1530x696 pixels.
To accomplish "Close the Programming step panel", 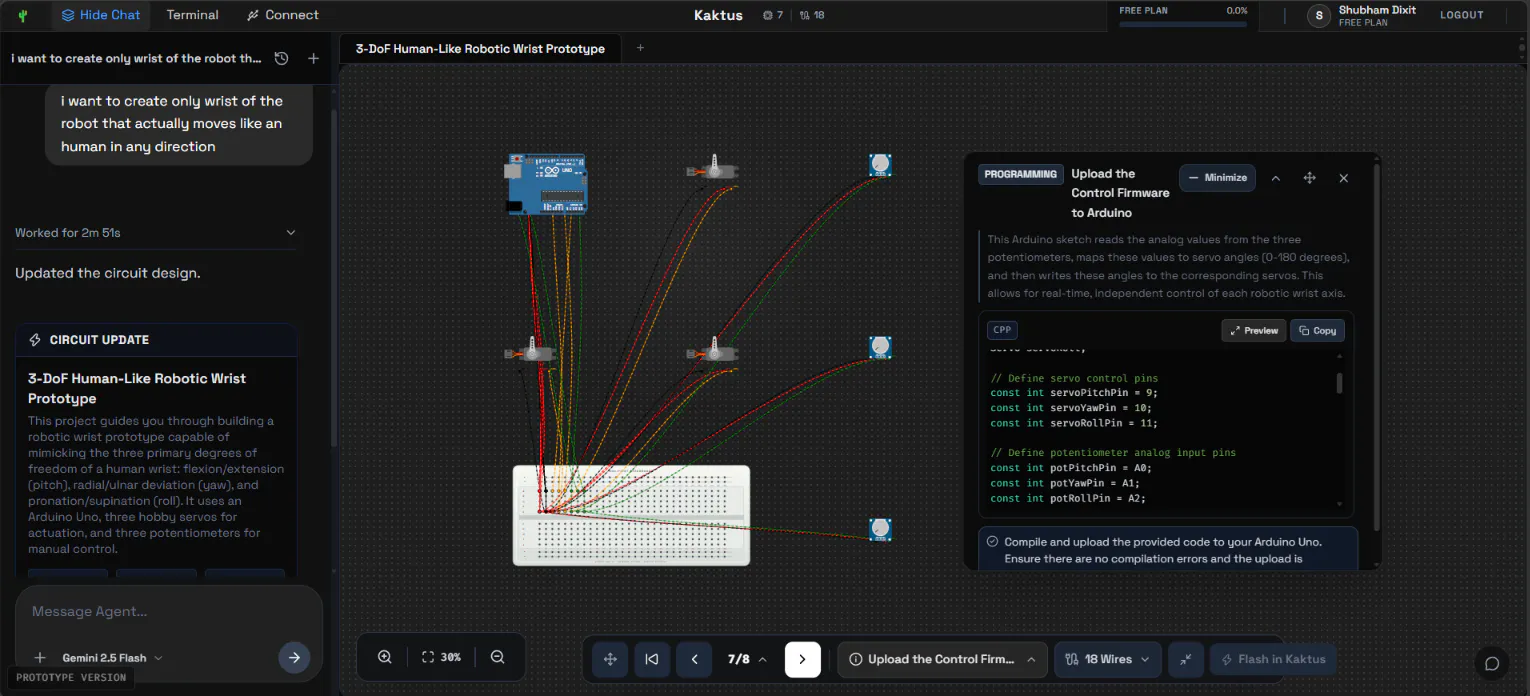I will pyautogui.click(x=1343, y=178).
